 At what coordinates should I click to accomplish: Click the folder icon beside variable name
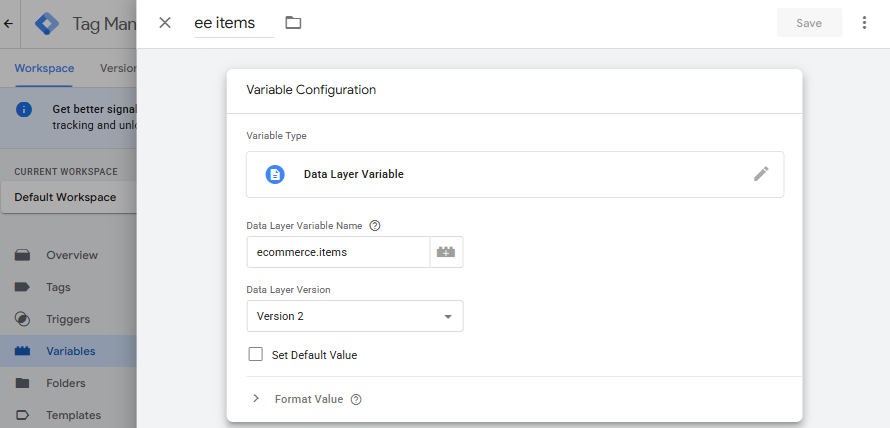tap(293, 23)
